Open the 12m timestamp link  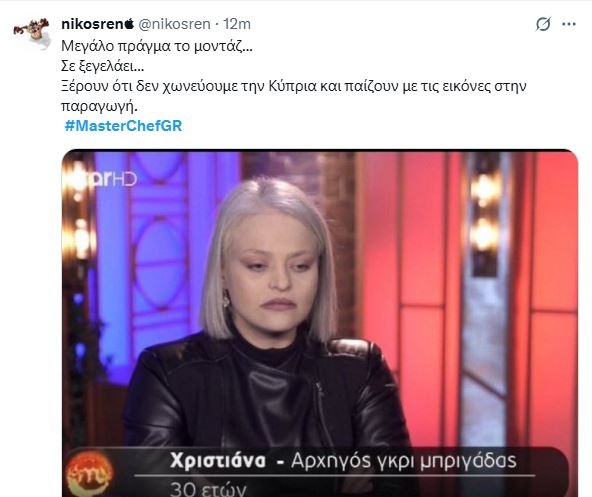237,24
